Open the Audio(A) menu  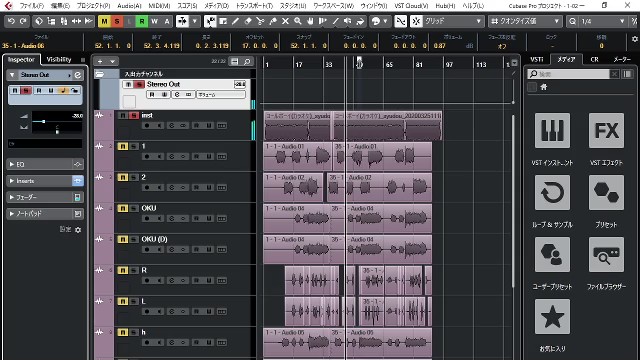(129, 6)
